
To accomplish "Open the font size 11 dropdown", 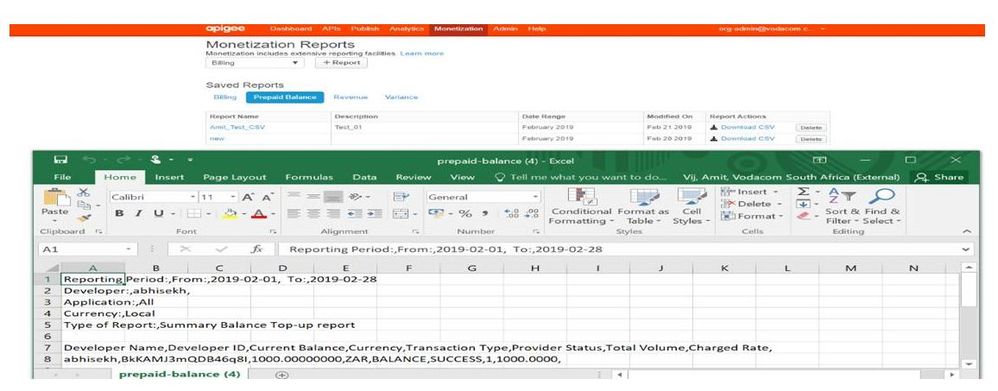I will 233,197.
